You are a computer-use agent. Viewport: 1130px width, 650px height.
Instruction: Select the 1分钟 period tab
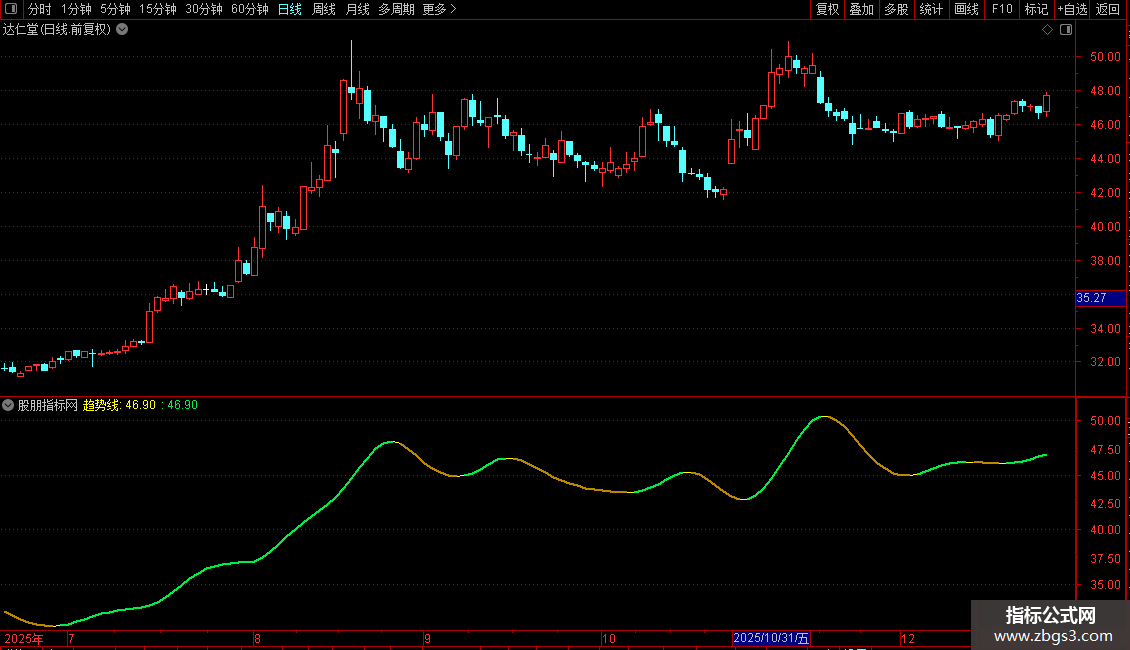(76, 9)
